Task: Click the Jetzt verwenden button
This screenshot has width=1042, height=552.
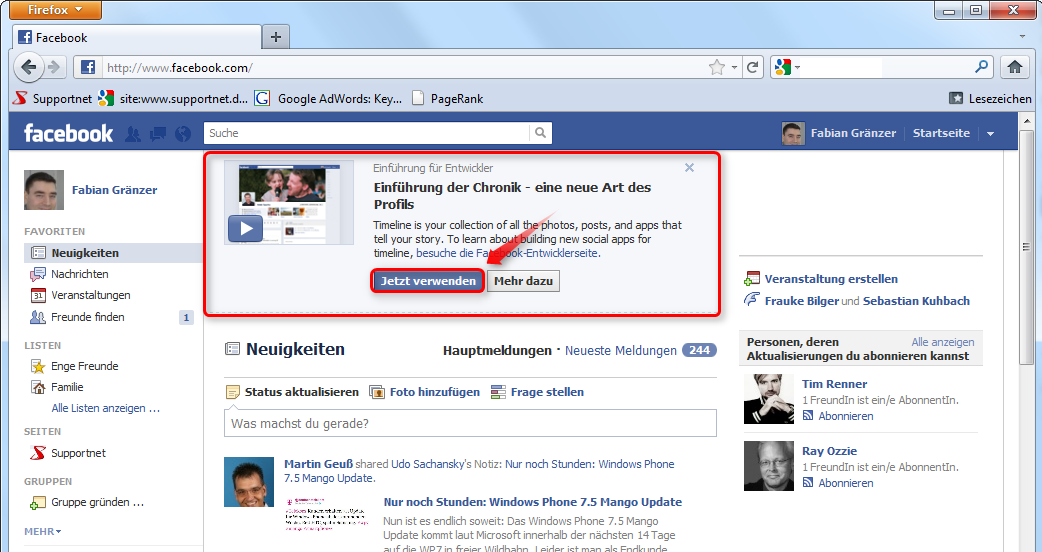Action: point(428,281)
